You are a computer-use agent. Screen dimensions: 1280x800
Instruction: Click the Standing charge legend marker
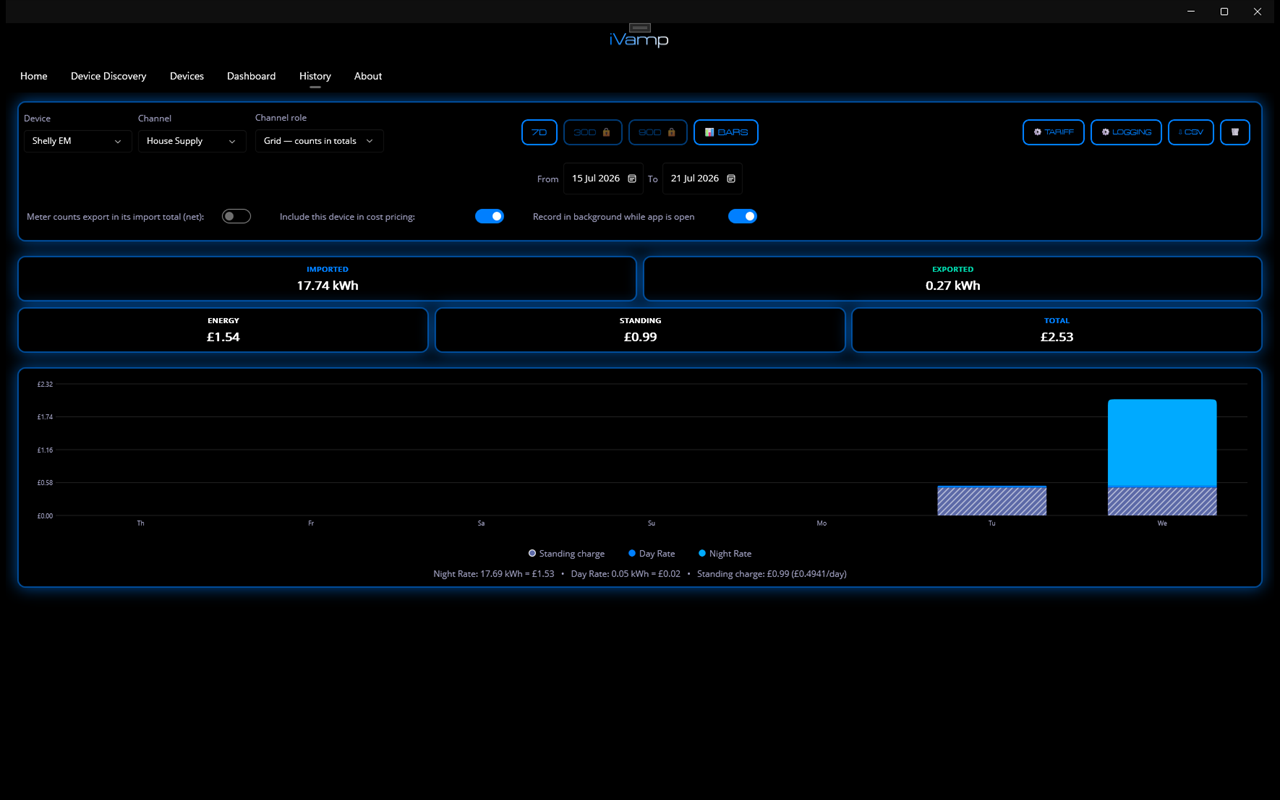point(532,553)
